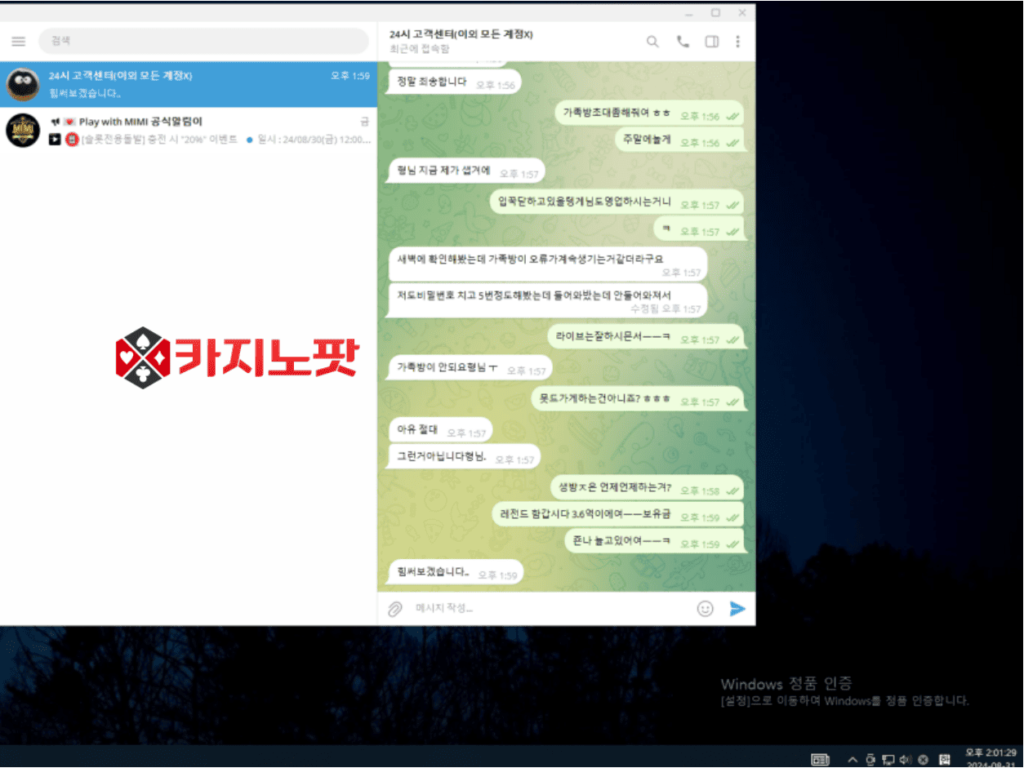This screenshot has height=768, width=1024.
Task: Show hidden system tray icons chevron
Action: [853, 760]
